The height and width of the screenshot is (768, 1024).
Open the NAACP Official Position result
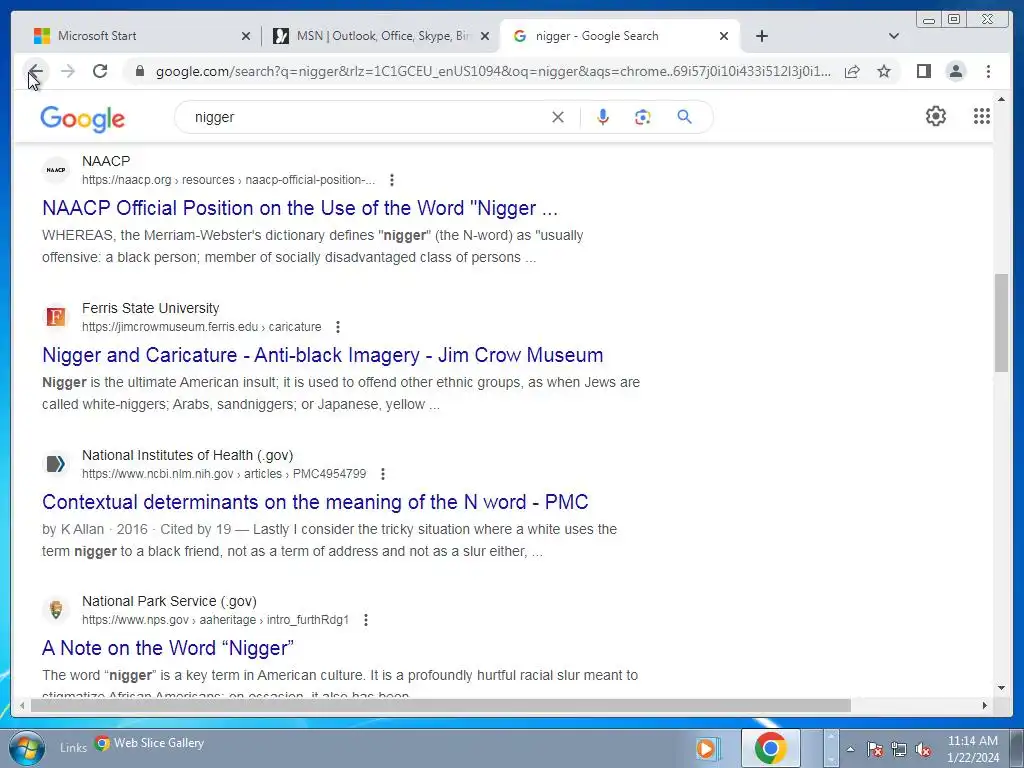(300, 208)
